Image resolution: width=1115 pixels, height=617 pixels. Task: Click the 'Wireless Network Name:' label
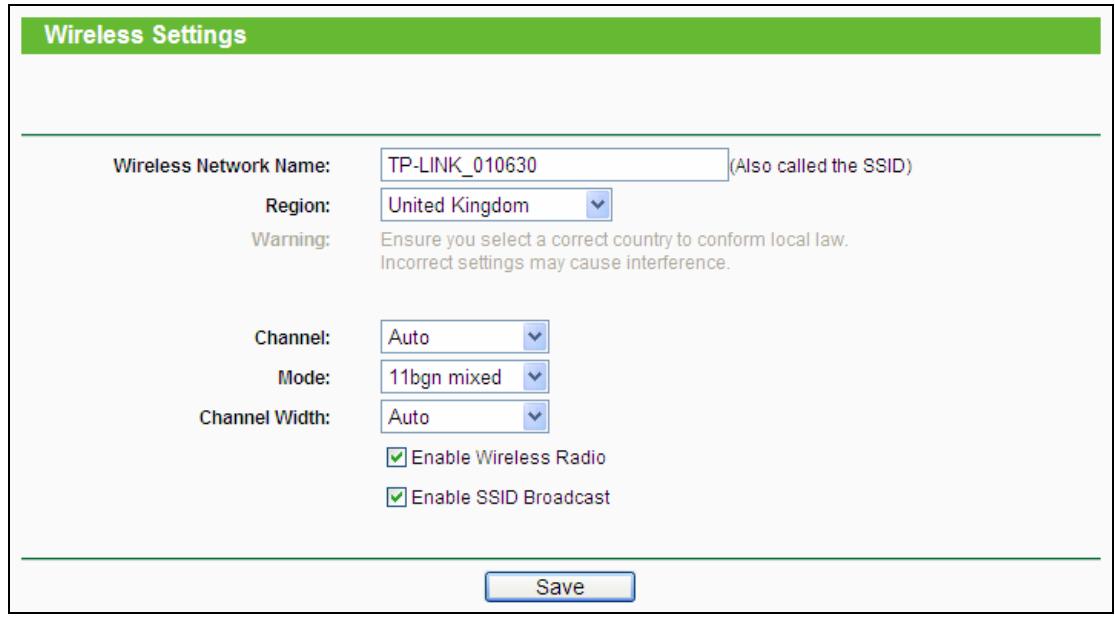point(222,167)
